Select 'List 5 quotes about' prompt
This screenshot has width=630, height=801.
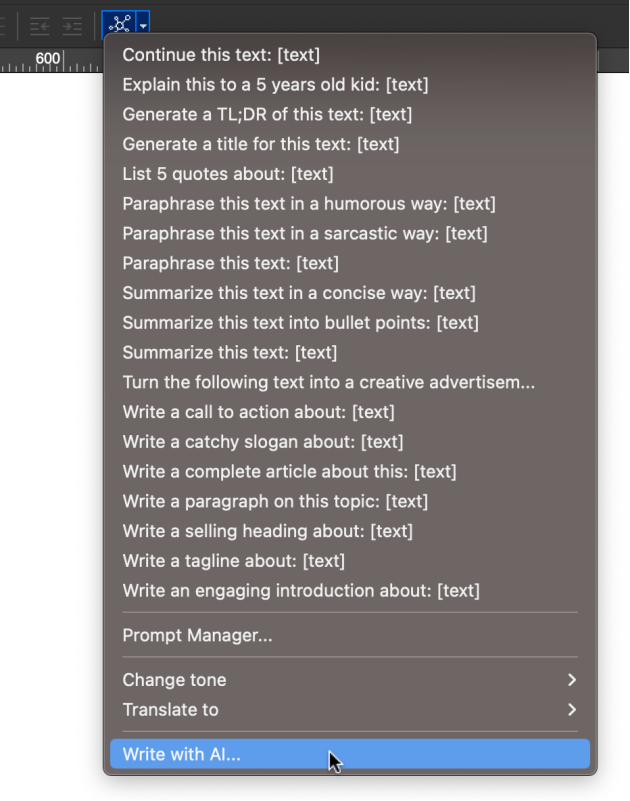228,174
